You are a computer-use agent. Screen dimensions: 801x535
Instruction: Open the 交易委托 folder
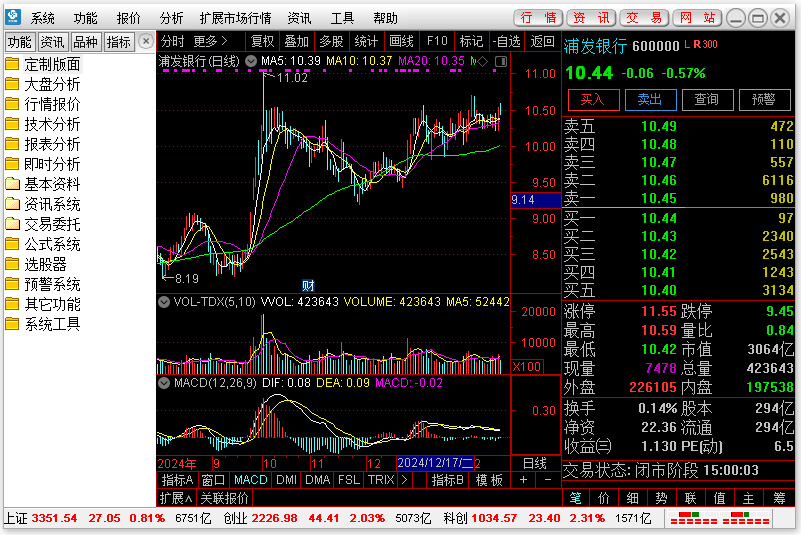43,224
